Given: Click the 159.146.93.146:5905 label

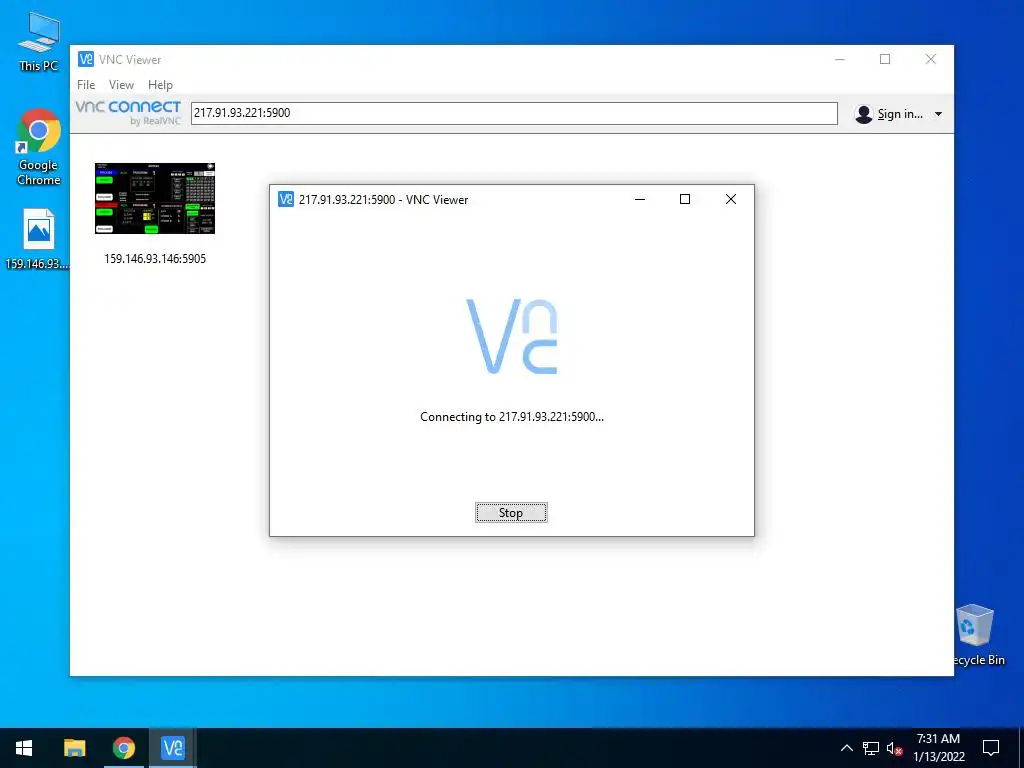Looking at the screenshot, I should pyautogui.click(x=155, y=259).
